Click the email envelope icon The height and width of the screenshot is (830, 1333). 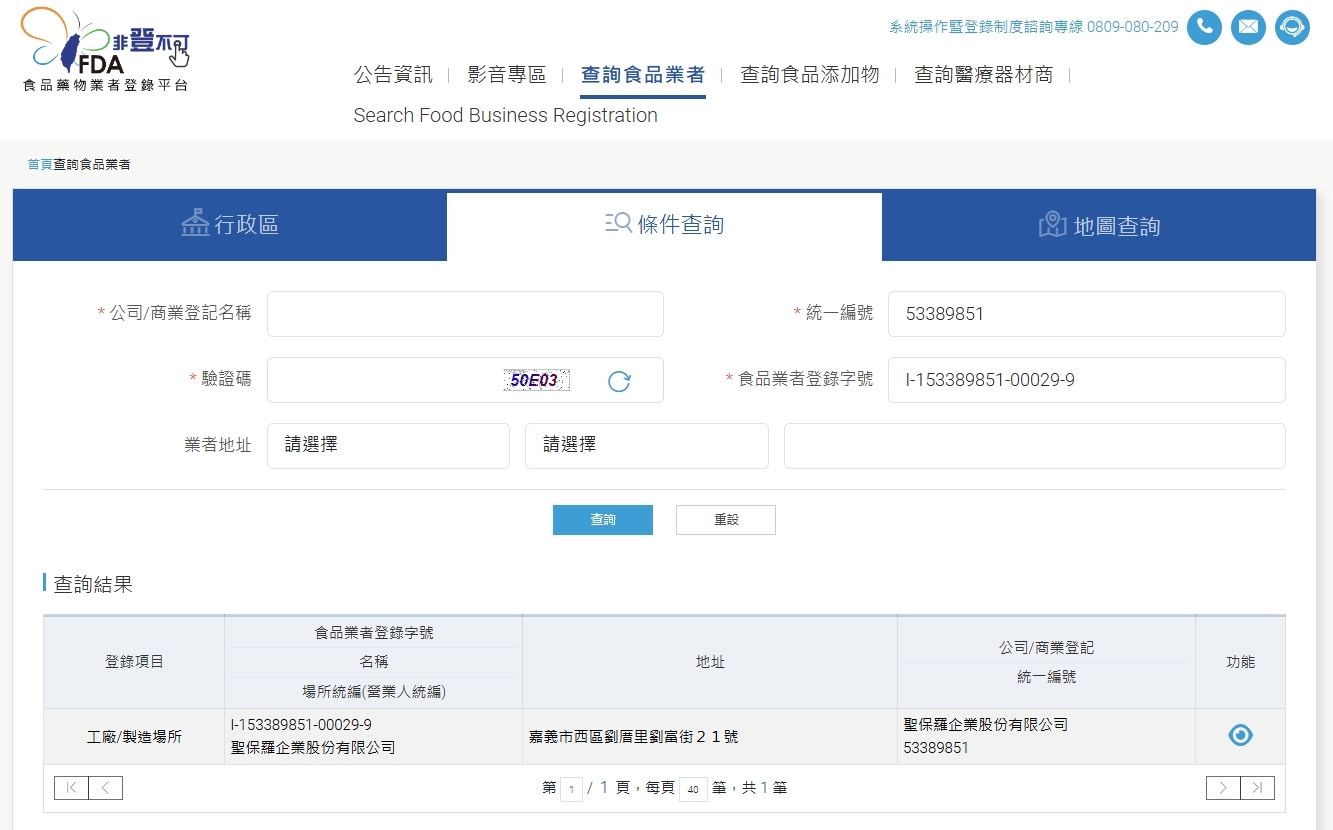(x=1248, y=27)
